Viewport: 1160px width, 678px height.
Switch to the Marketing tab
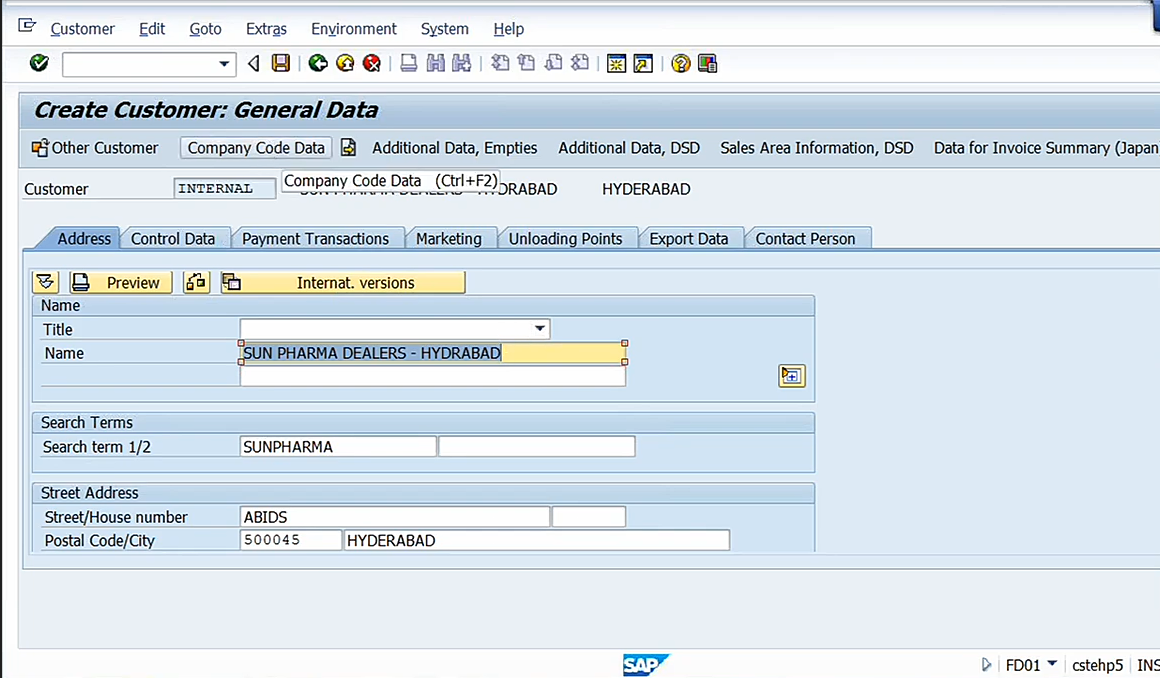448,238
